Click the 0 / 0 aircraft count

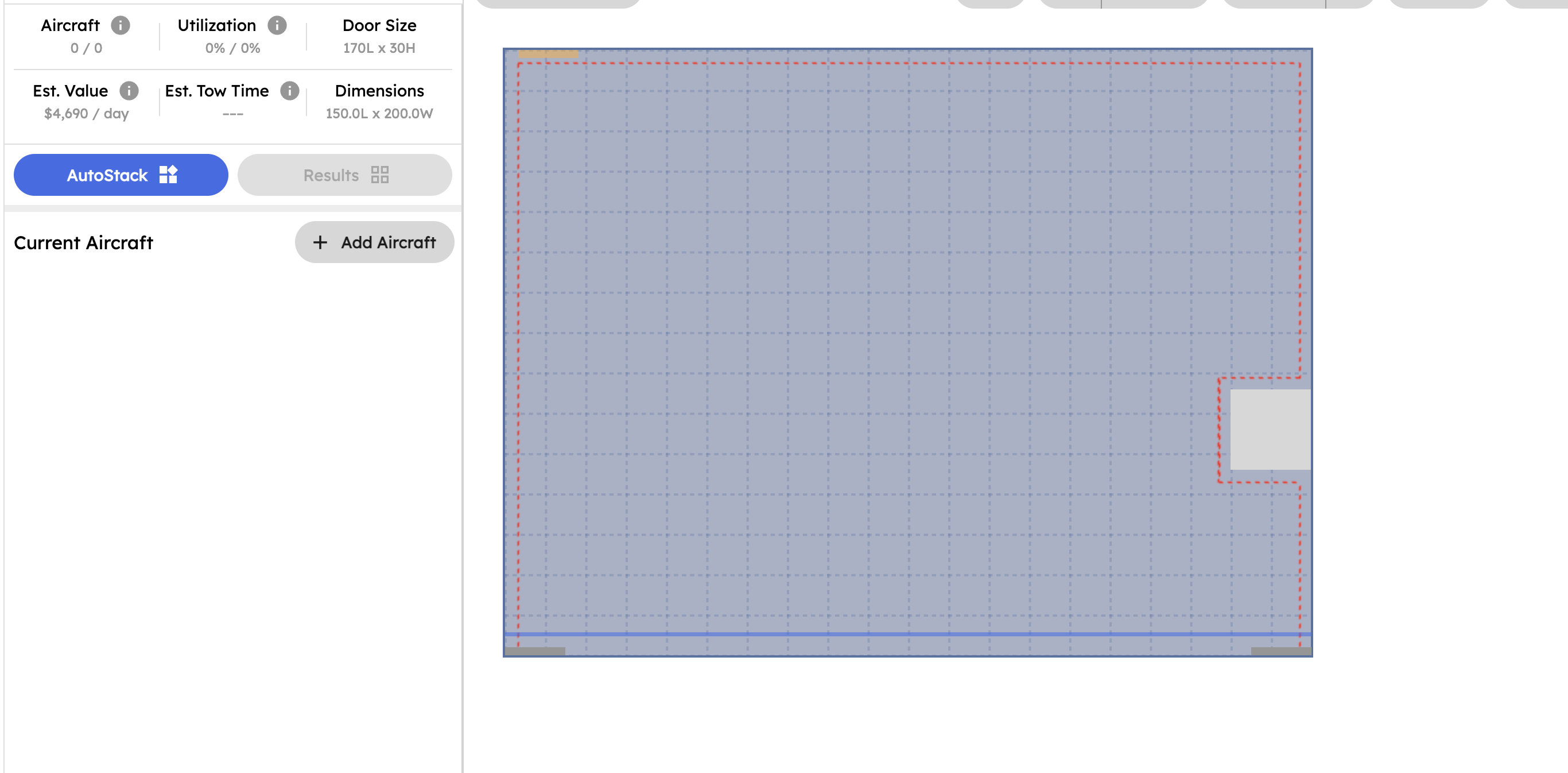pyautogui.click(x=86, y=48)
